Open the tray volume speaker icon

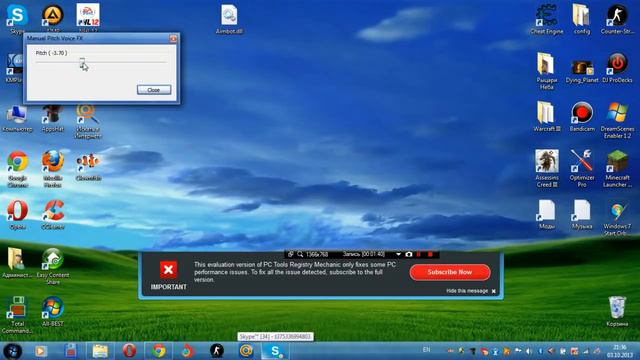click(x=529, y=351)
